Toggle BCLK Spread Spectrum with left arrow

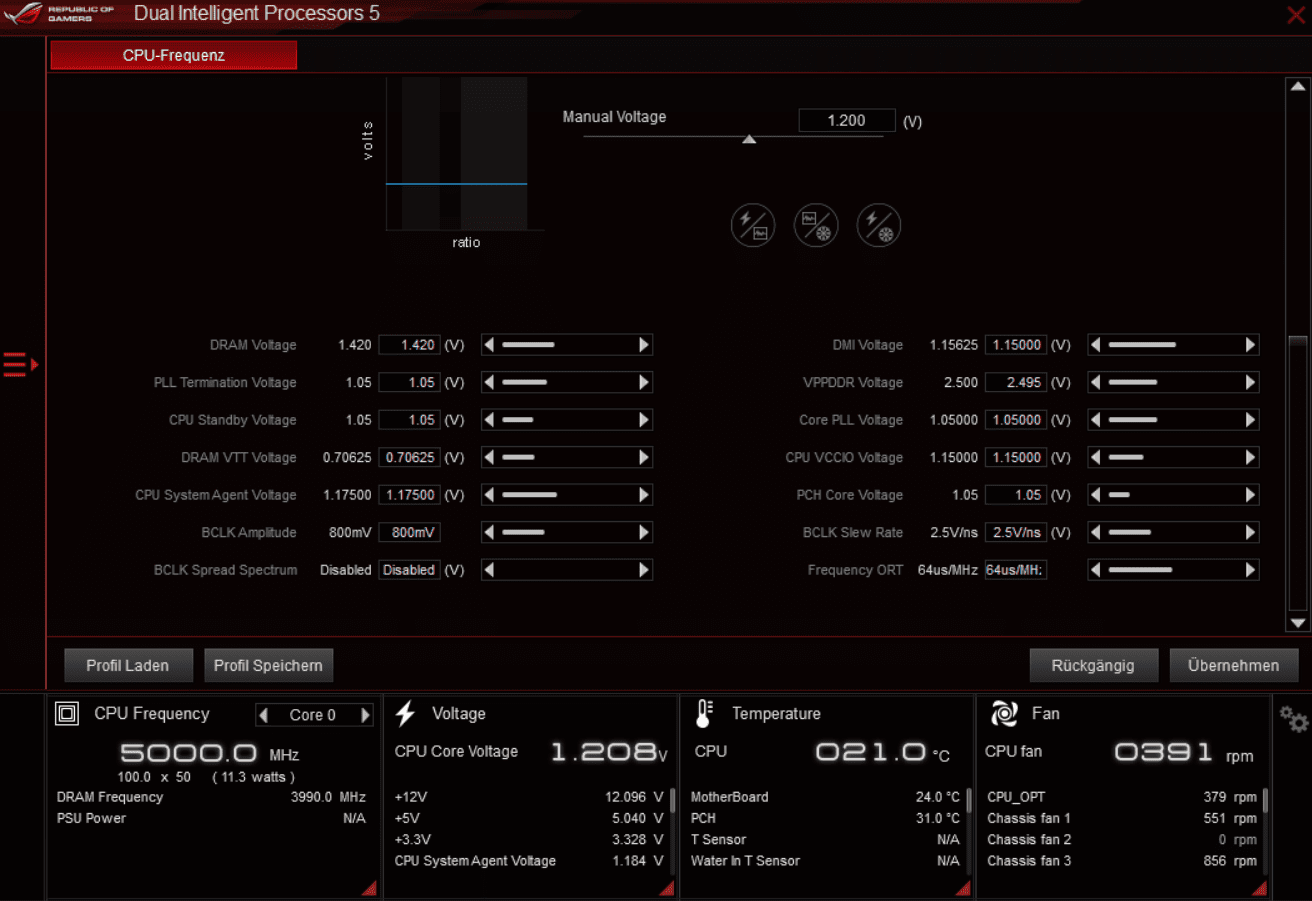click(489, 570)
